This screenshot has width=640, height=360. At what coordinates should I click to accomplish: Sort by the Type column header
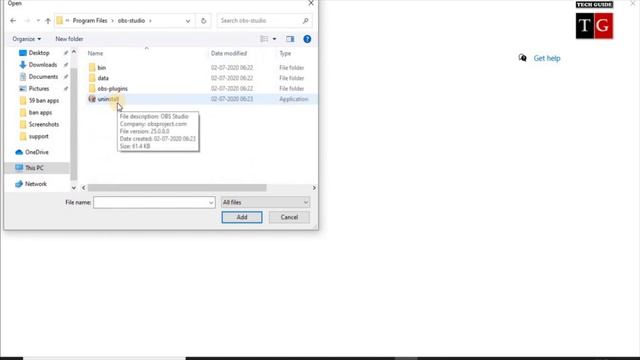(285, 53)
